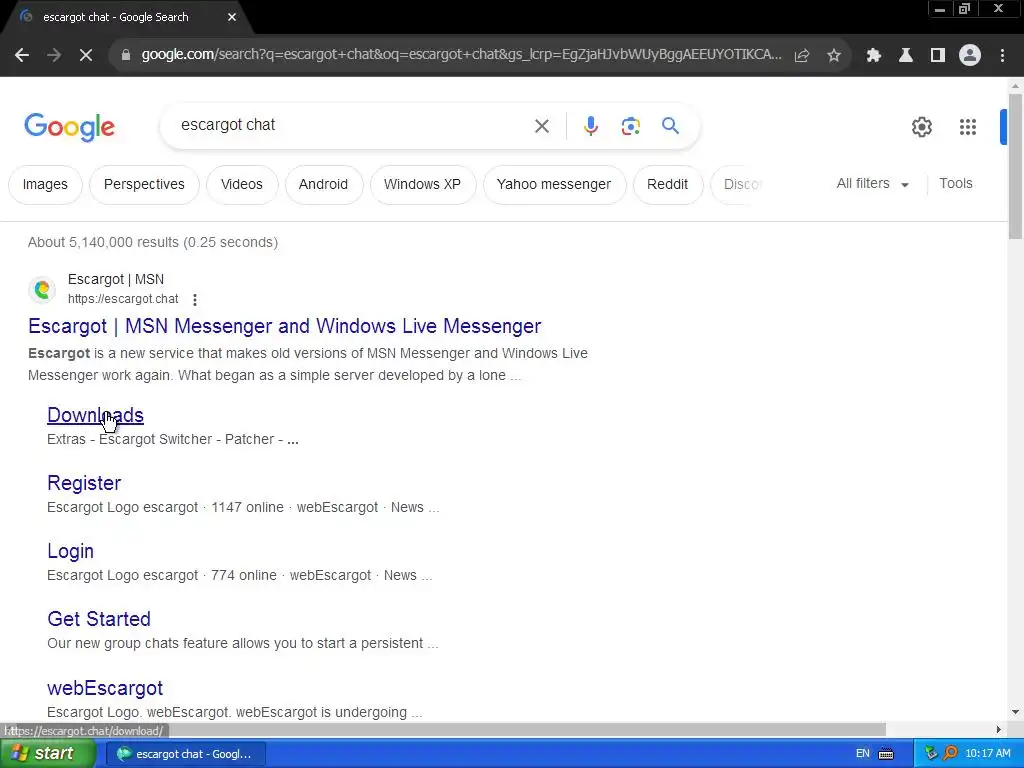Open the profile avatar menu

coord(970,56)
